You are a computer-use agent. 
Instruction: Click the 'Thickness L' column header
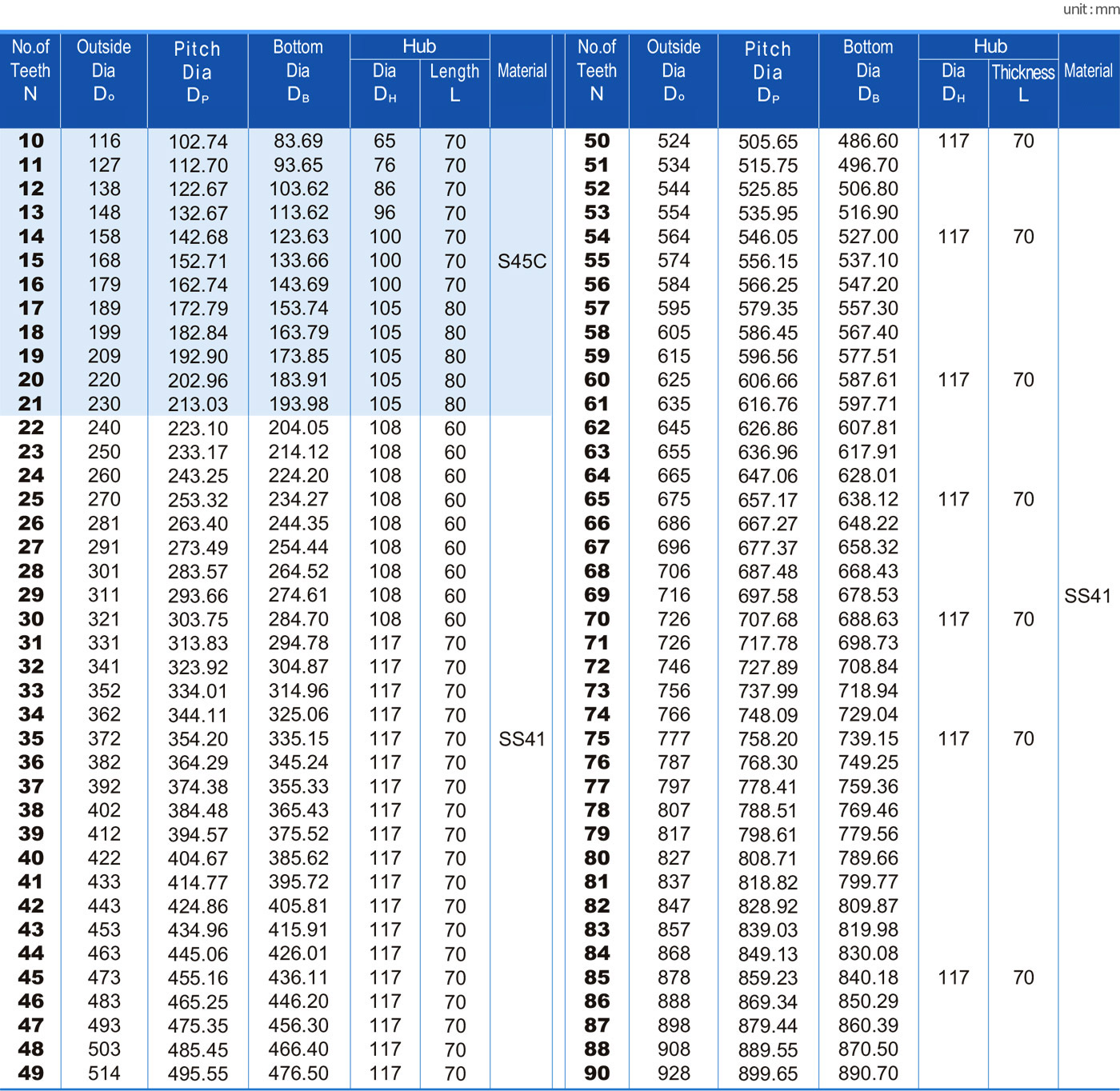pos(1023,83)
